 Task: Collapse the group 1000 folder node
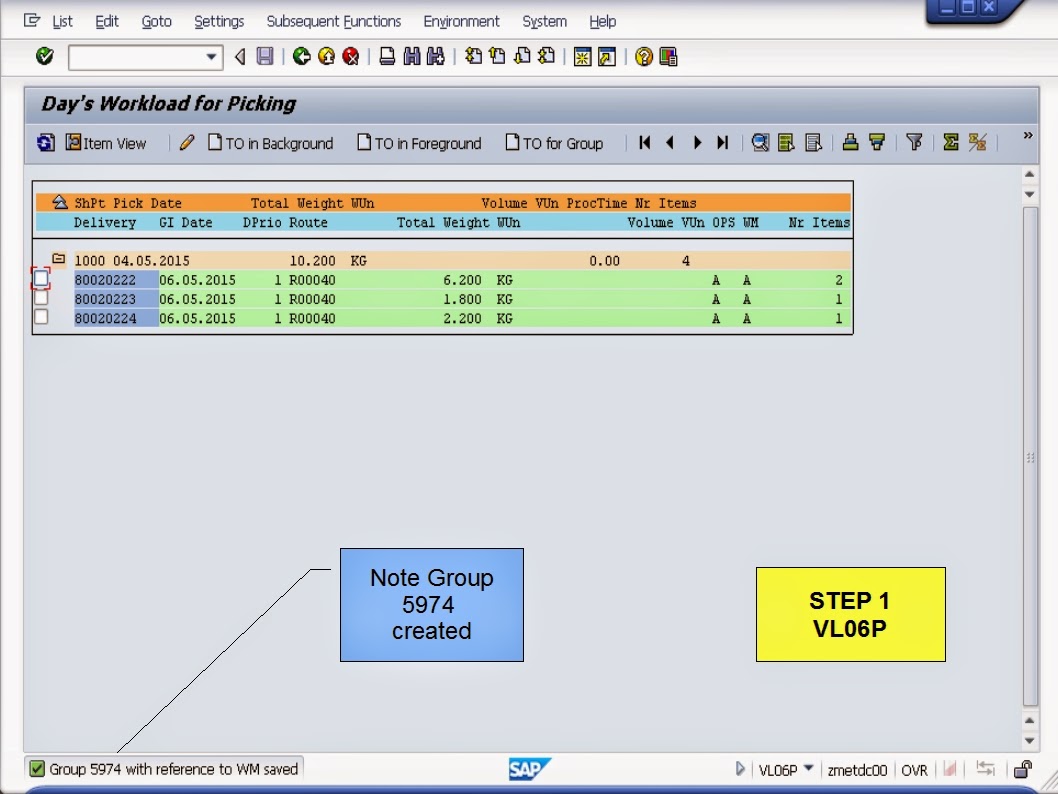(57, 259)
